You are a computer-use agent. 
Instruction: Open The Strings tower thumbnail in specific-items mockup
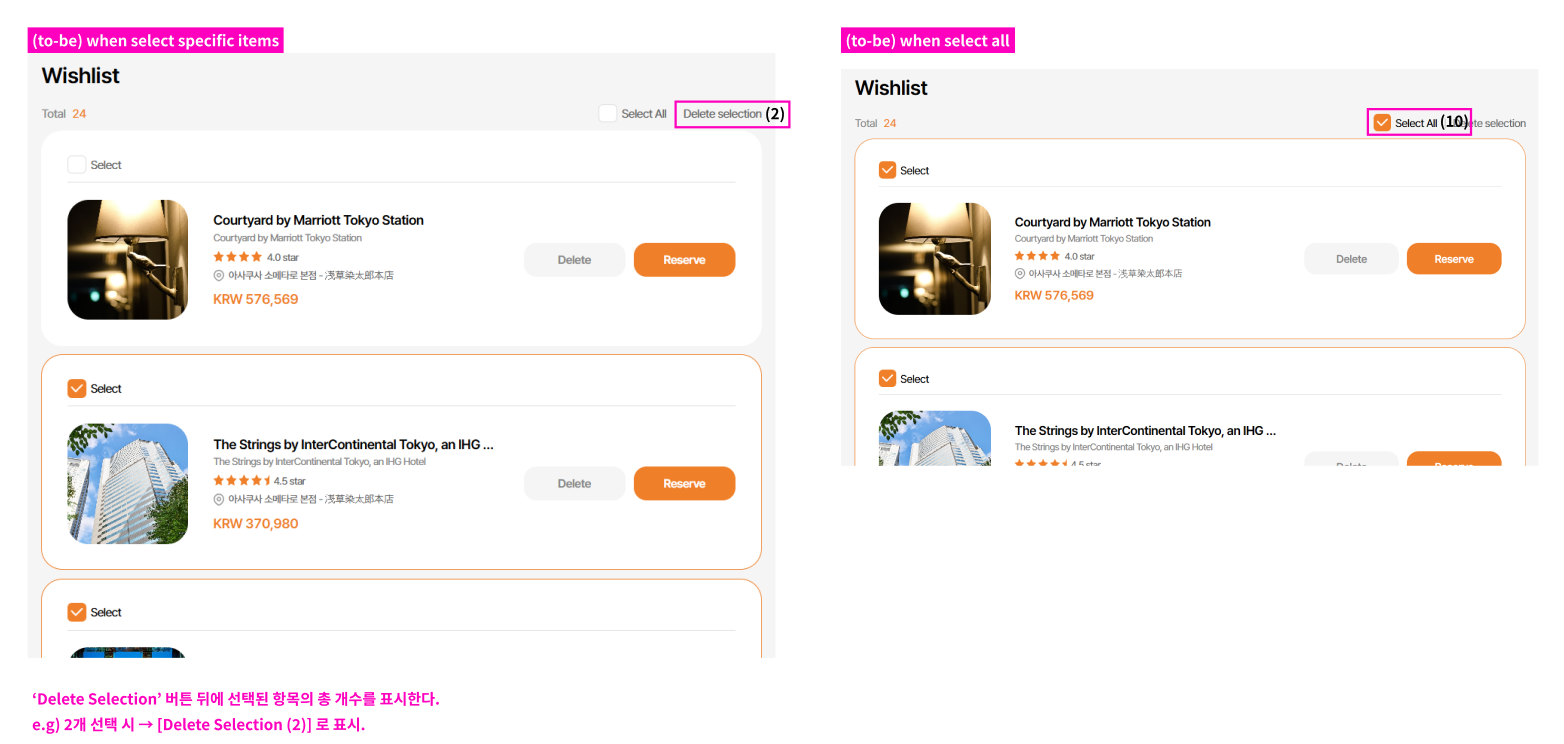128,484
